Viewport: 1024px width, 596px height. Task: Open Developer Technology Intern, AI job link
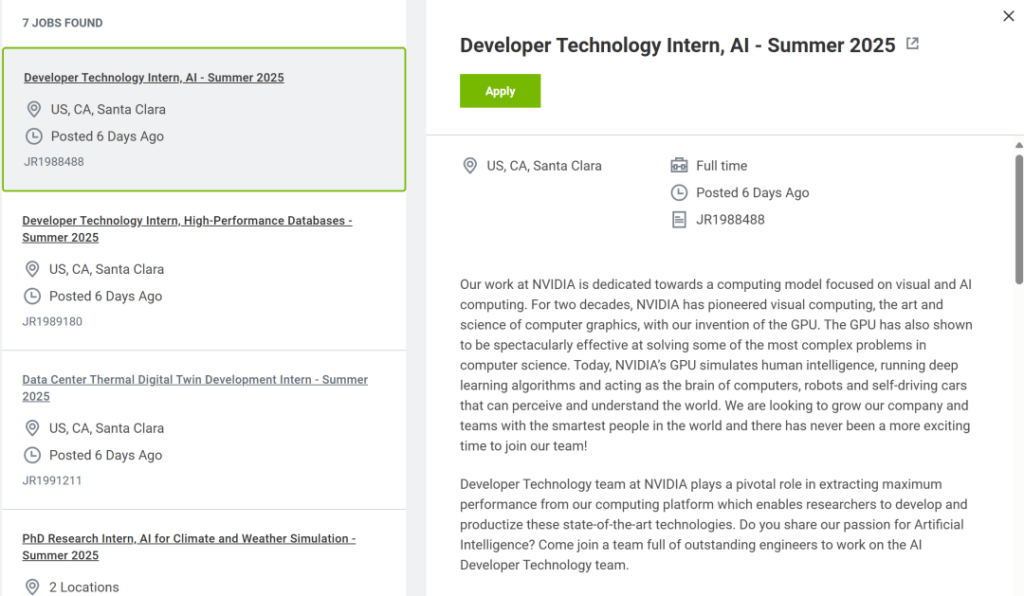tap(154, 78)
